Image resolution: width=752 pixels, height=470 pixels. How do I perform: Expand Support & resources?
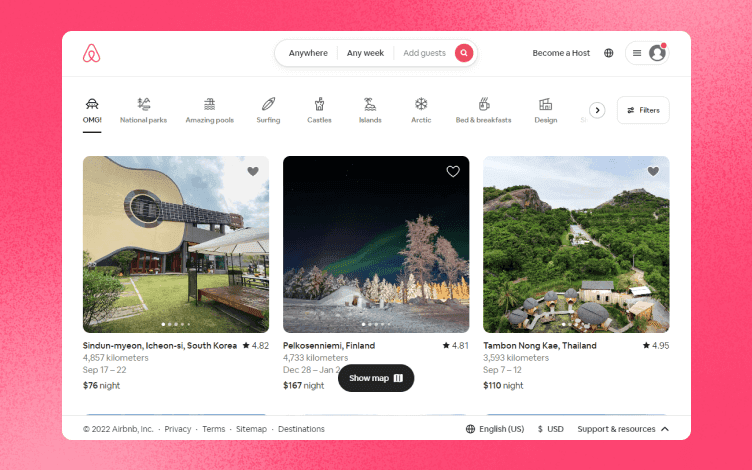(x=623, y=429)
